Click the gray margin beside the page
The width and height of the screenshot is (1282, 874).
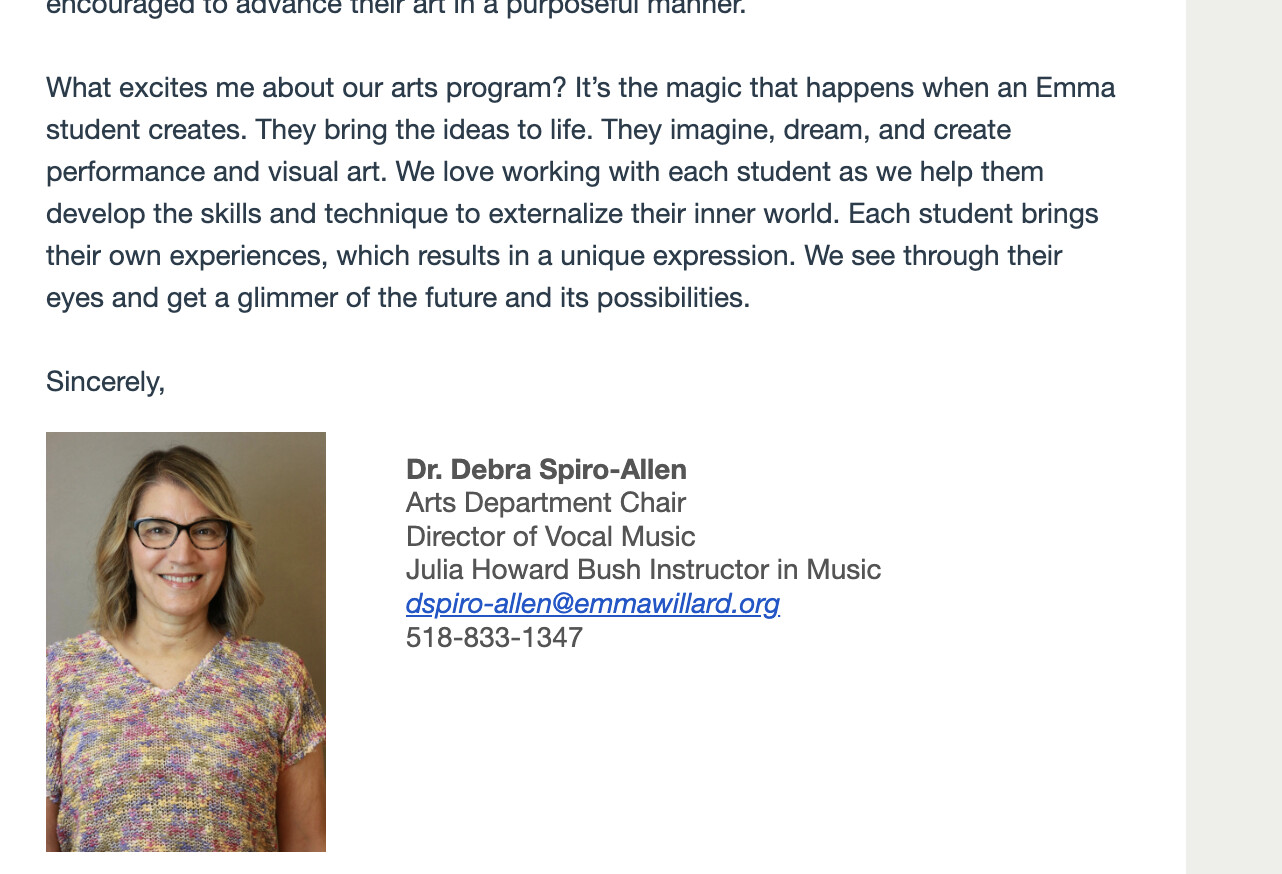click(x=1234, y=437)
